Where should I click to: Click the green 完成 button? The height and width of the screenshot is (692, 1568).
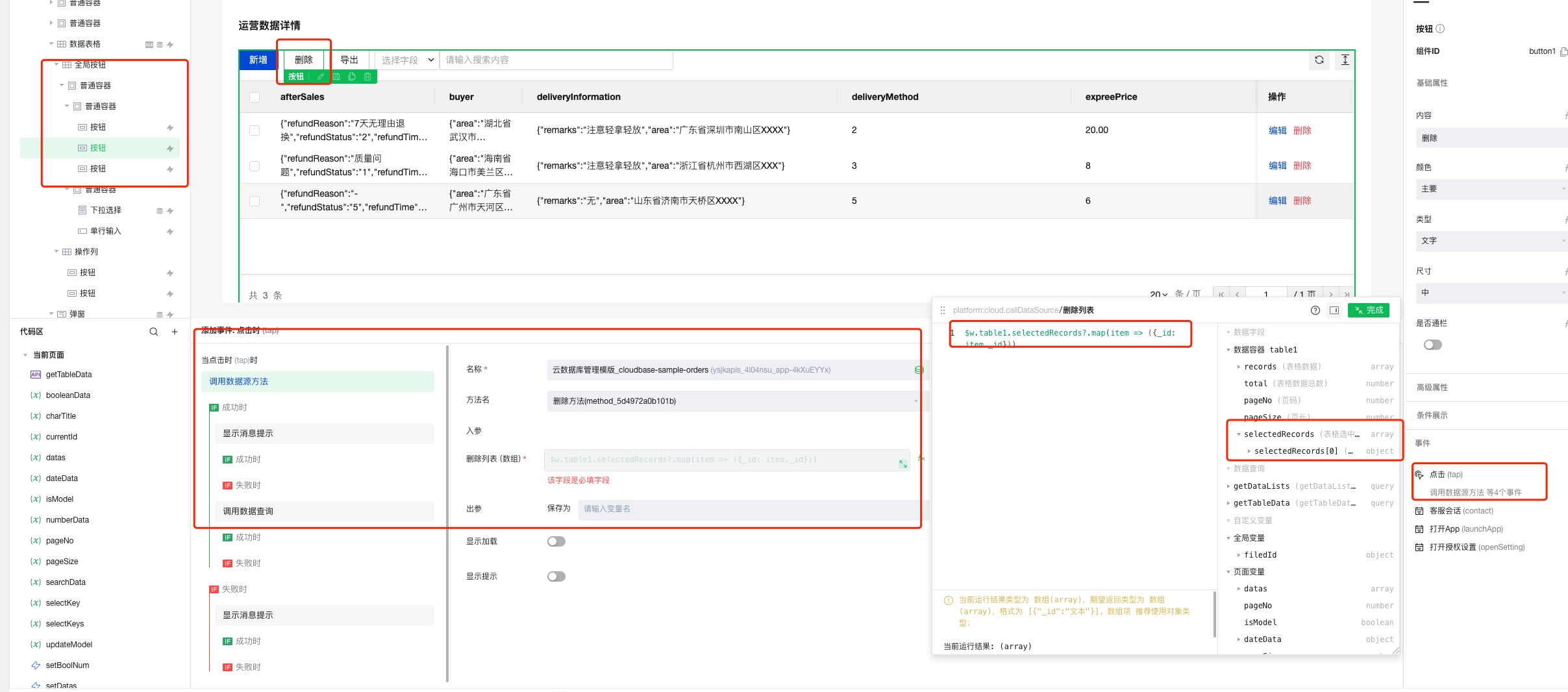tap(1369, 310)
